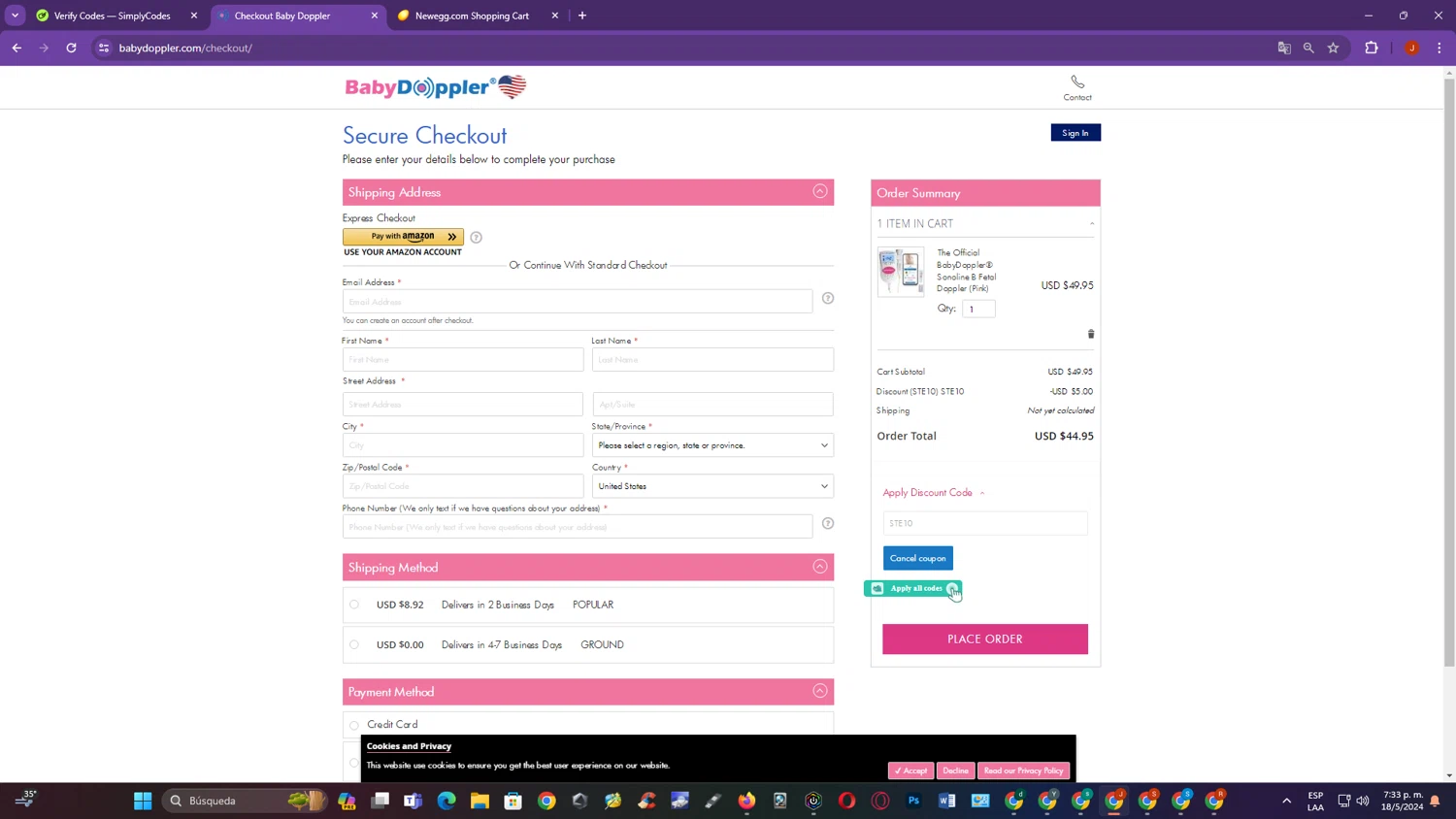Image resolution: width=1456 pixels, height=819 pixels.
Task: Open the Country dropdown
Action: 712,486
